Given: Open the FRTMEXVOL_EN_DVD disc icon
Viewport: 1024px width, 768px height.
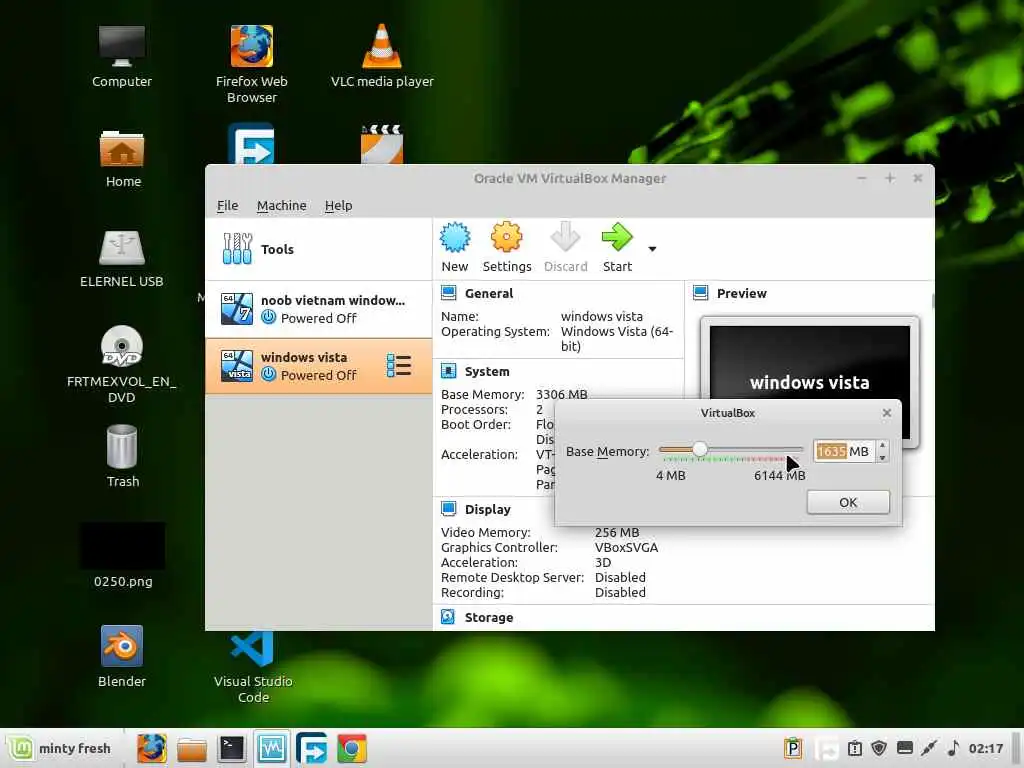Looking at the screenshot, I should pyautogui.click(x=121, y=364).
